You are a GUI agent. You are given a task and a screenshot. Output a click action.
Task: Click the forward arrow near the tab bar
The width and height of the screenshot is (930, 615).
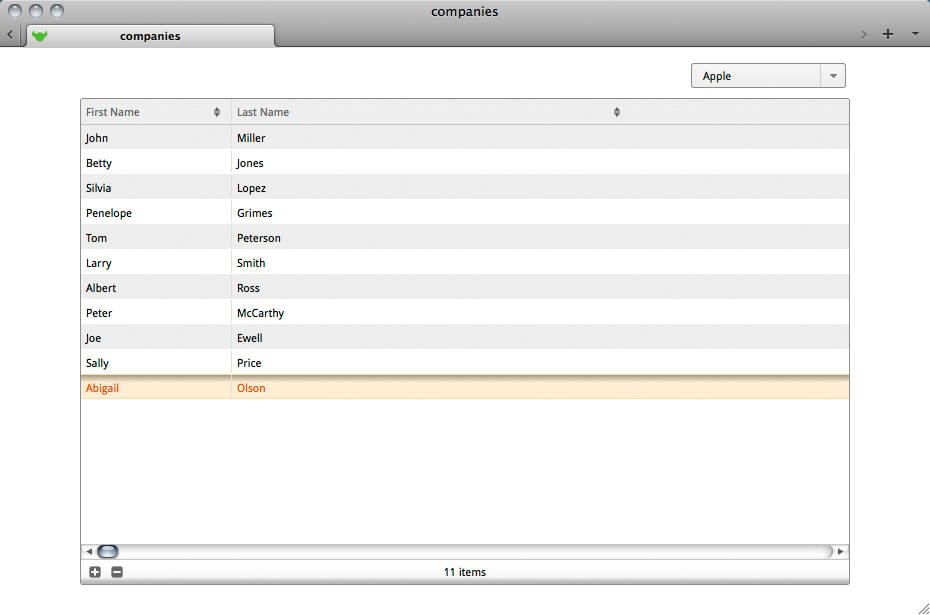point(864,34)
